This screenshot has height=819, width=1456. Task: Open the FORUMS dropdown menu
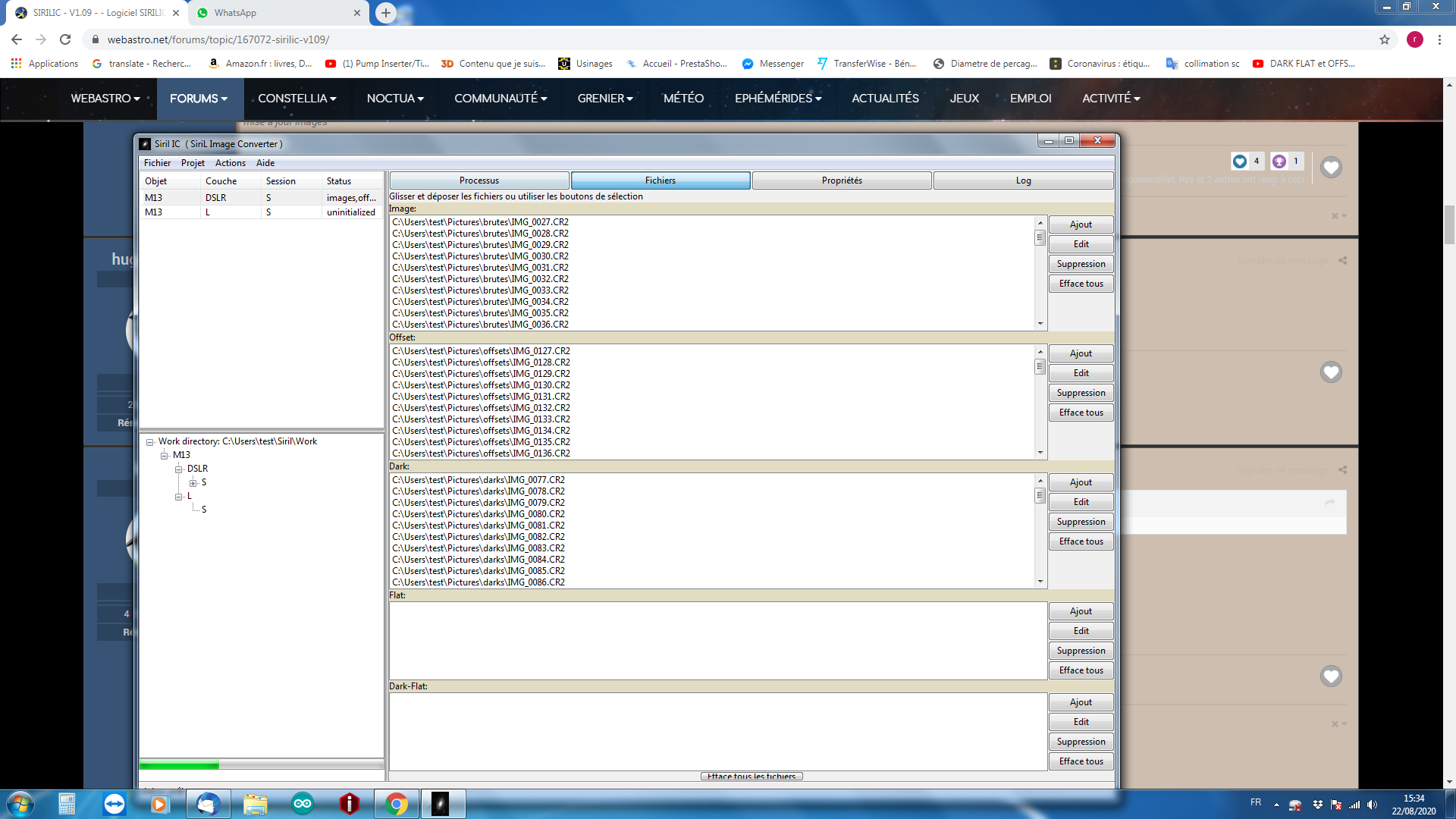tap(199, 99)
